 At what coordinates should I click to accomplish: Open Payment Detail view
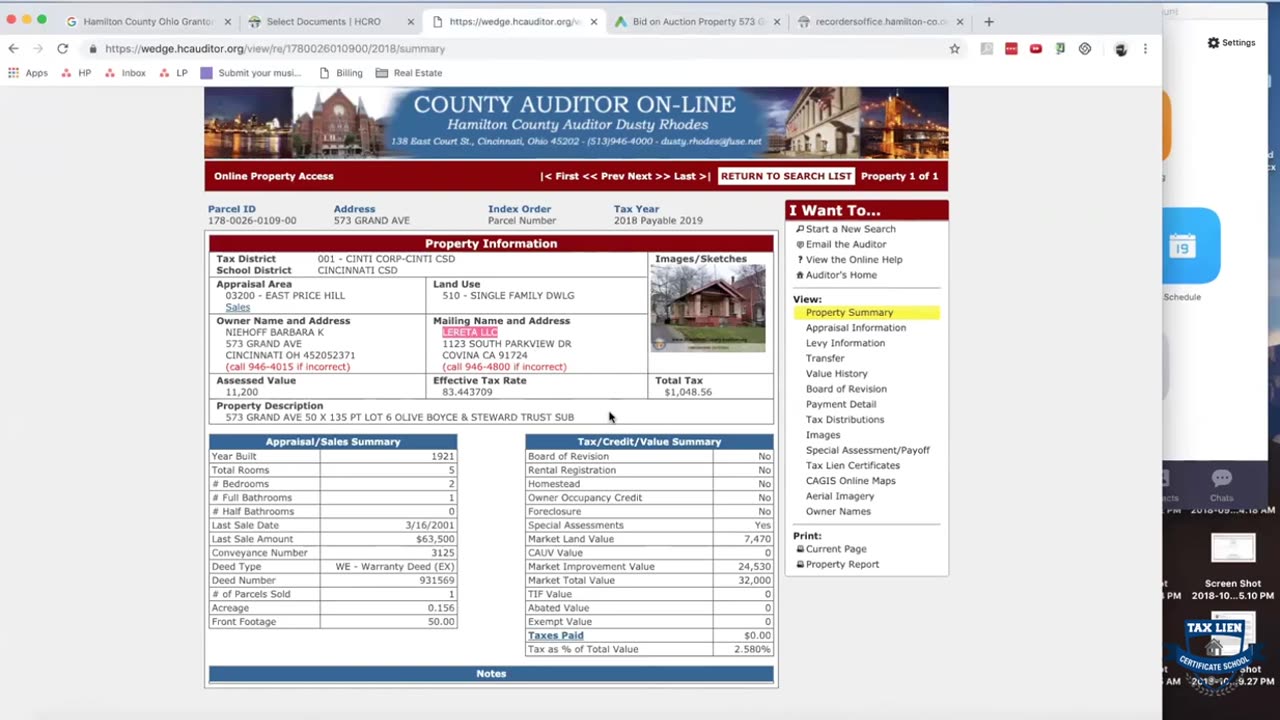tap(841, 405)
